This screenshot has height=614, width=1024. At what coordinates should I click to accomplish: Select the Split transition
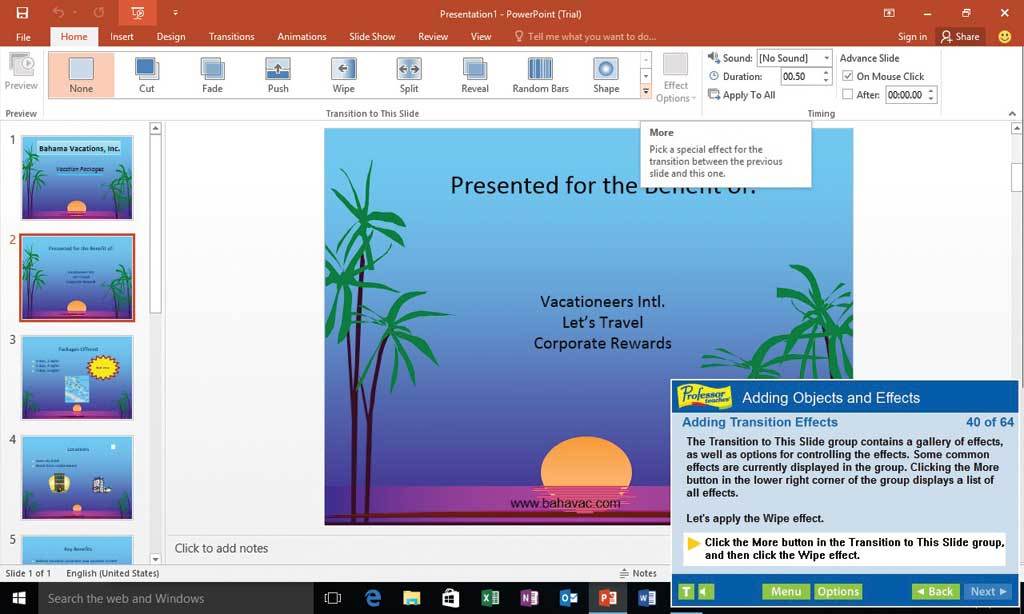pyautogui.click(x=408, y=75)
